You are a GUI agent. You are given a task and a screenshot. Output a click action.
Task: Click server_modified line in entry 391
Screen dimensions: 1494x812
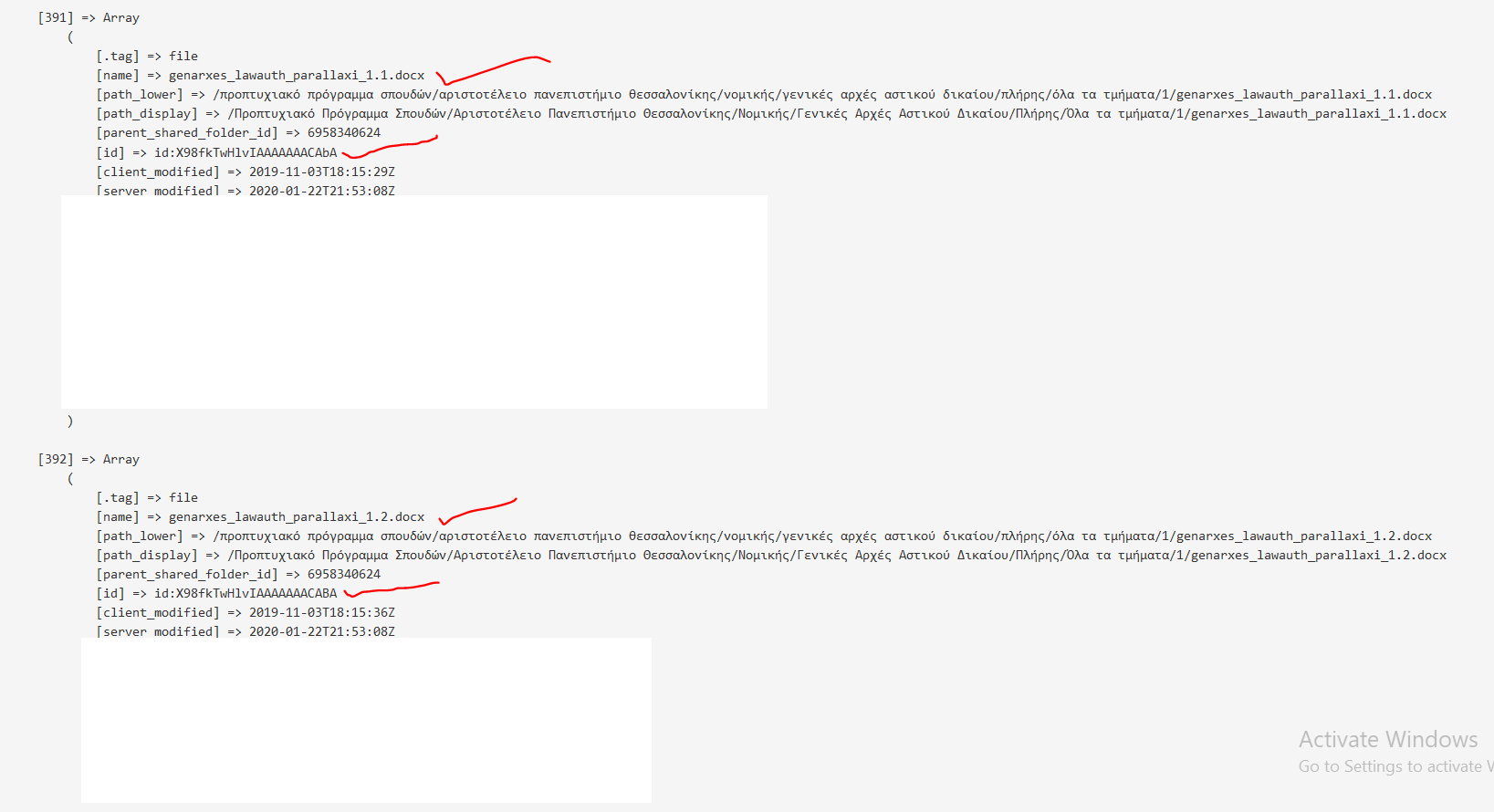tap(246, 190)
